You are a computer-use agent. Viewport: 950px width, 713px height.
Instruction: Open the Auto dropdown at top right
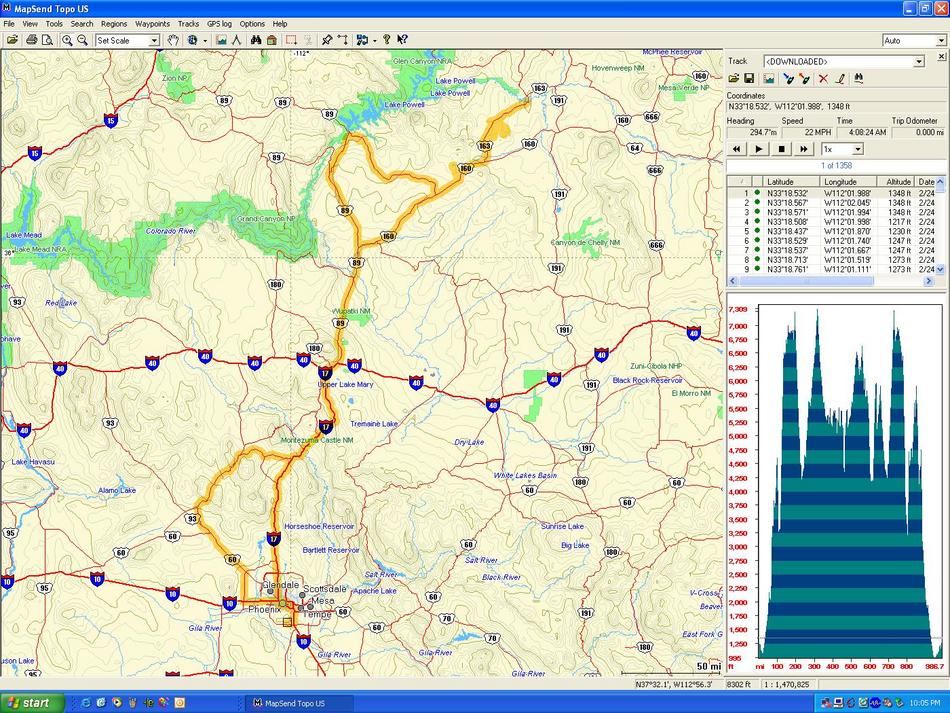(940, 41)
